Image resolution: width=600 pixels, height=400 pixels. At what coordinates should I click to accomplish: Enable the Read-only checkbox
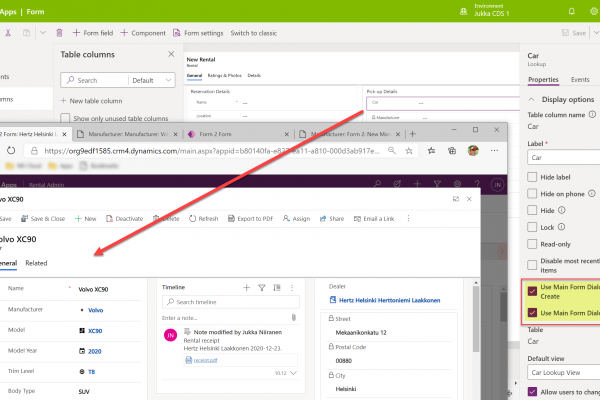pos(532,244)
